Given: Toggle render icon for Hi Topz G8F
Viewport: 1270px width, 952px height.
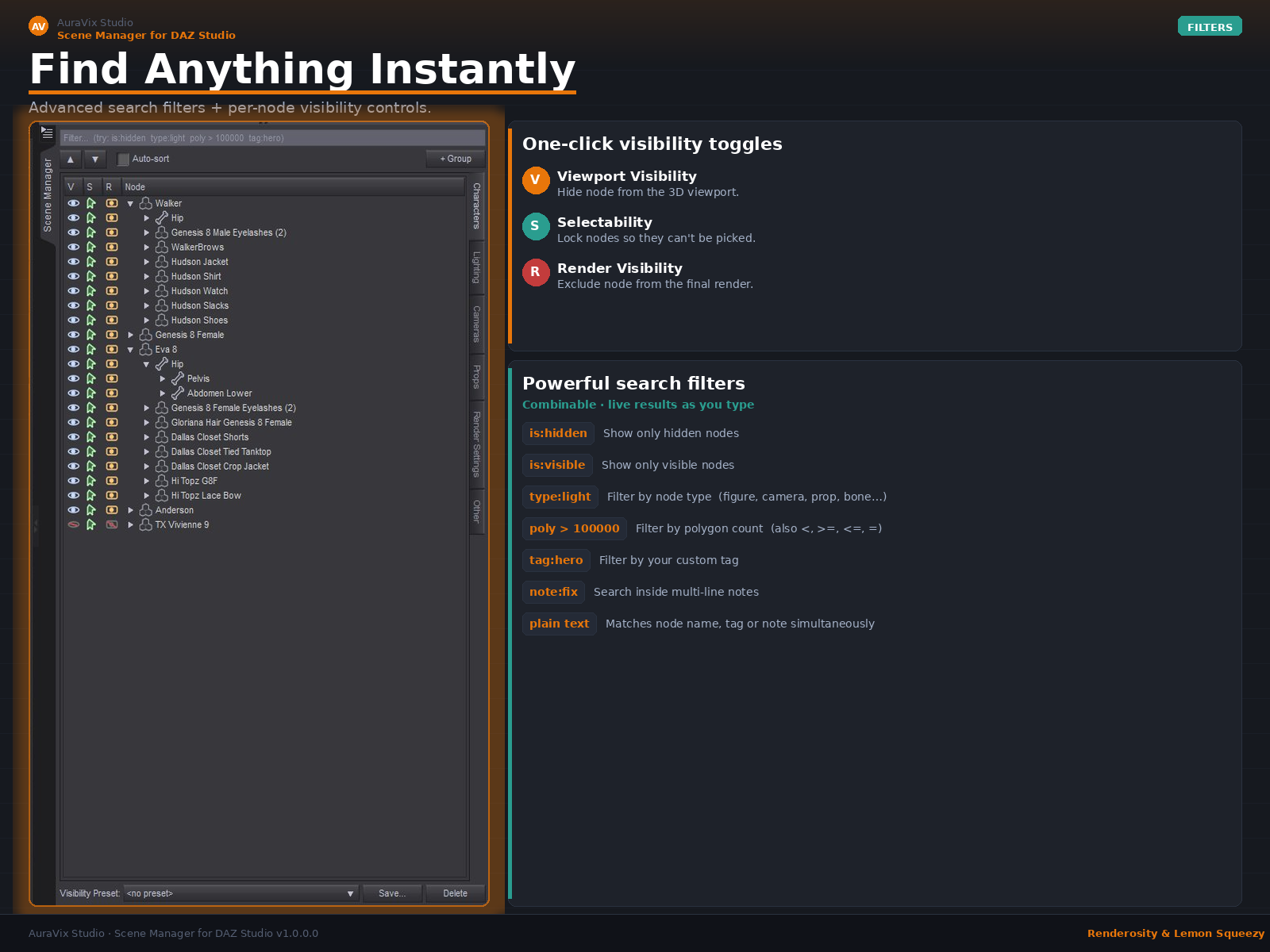Looking at the screenshot, I should tap(112, 481).
